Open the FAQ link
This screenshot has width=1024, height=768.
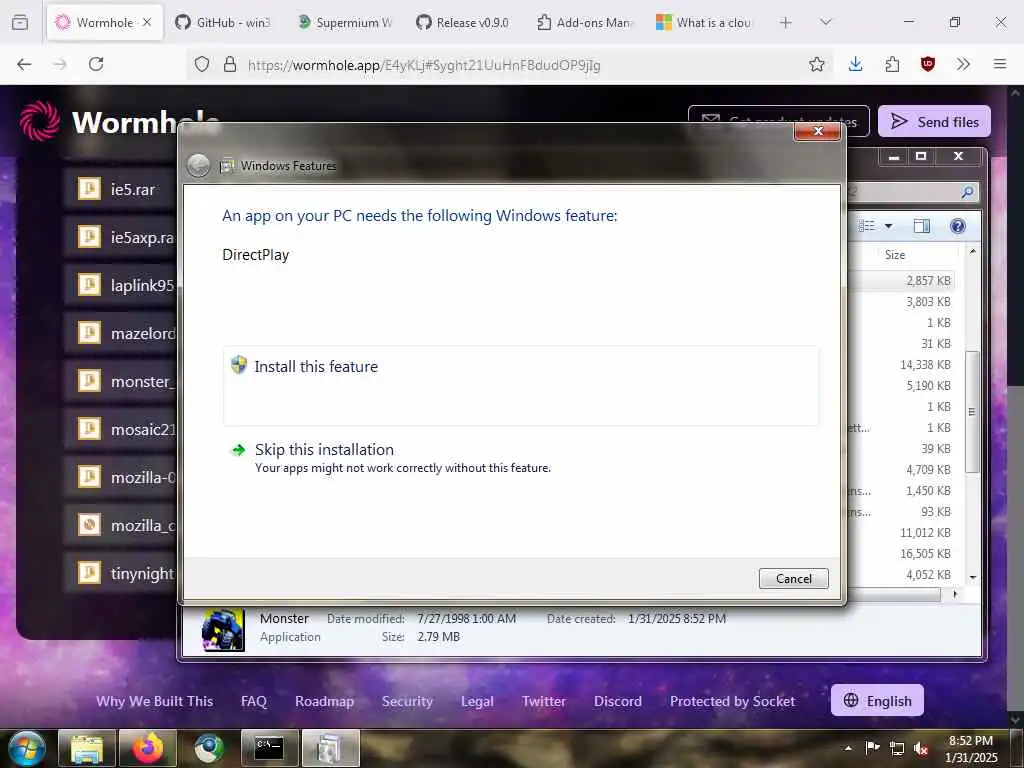[x=253, y=701]
